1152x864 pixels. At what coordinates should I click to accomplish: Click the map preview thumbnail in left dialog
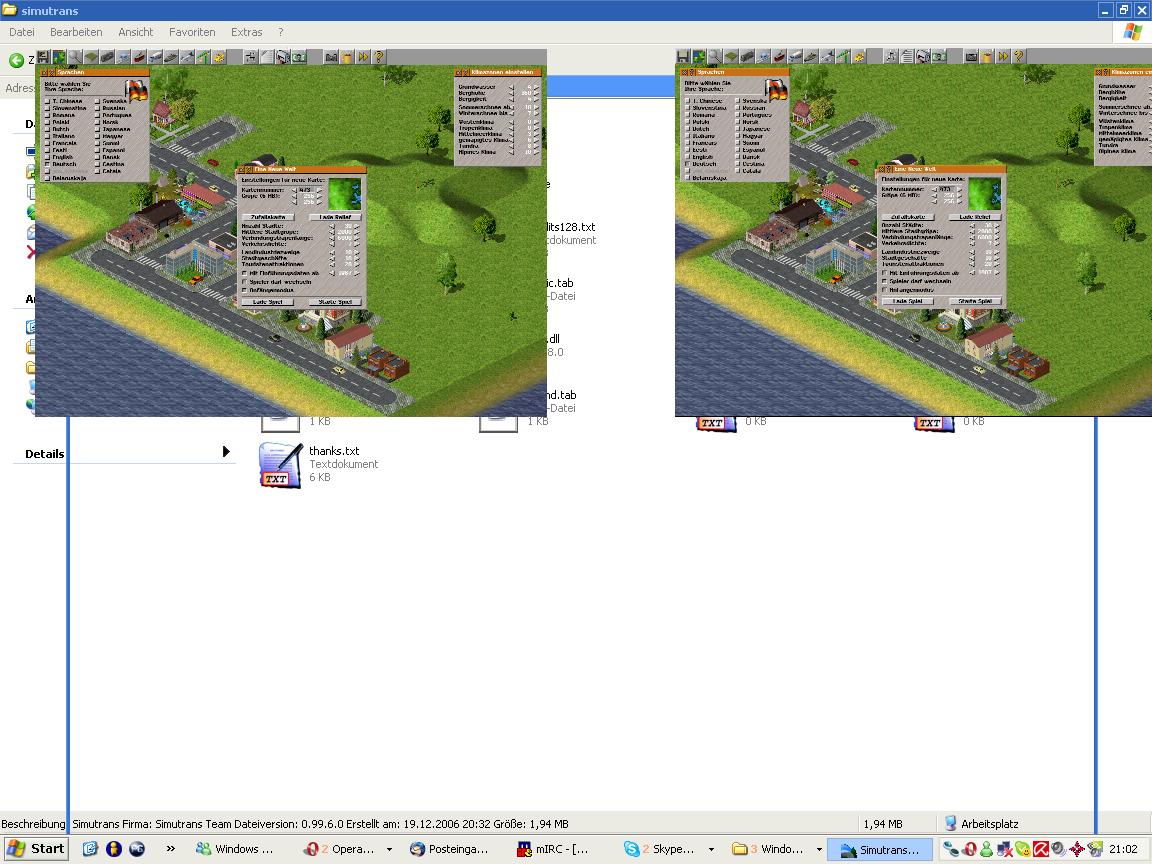pos(345,193)
